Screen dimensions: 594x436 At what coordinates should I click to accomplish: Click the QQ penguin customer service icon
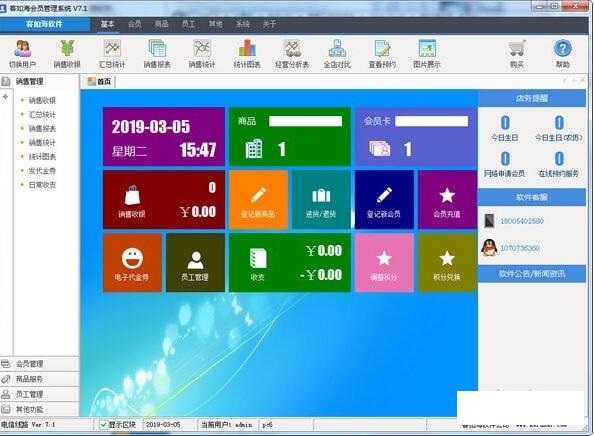[x=489, y=248]
